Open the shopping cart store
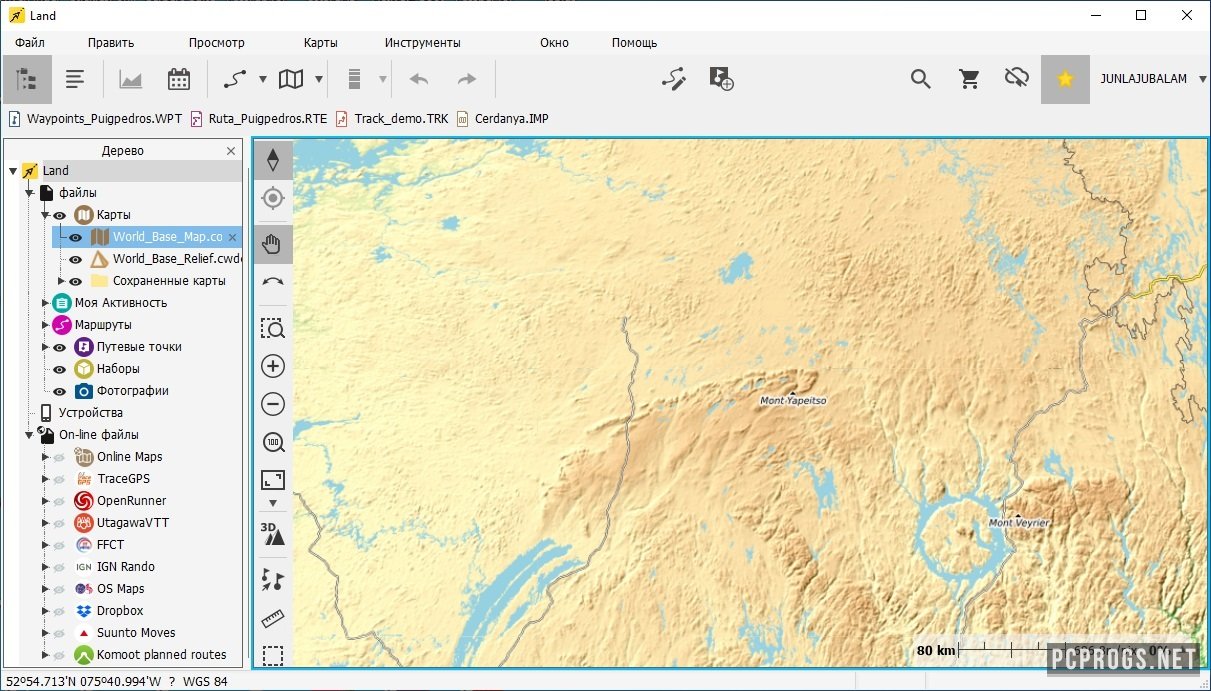 [x=968, y=79]
